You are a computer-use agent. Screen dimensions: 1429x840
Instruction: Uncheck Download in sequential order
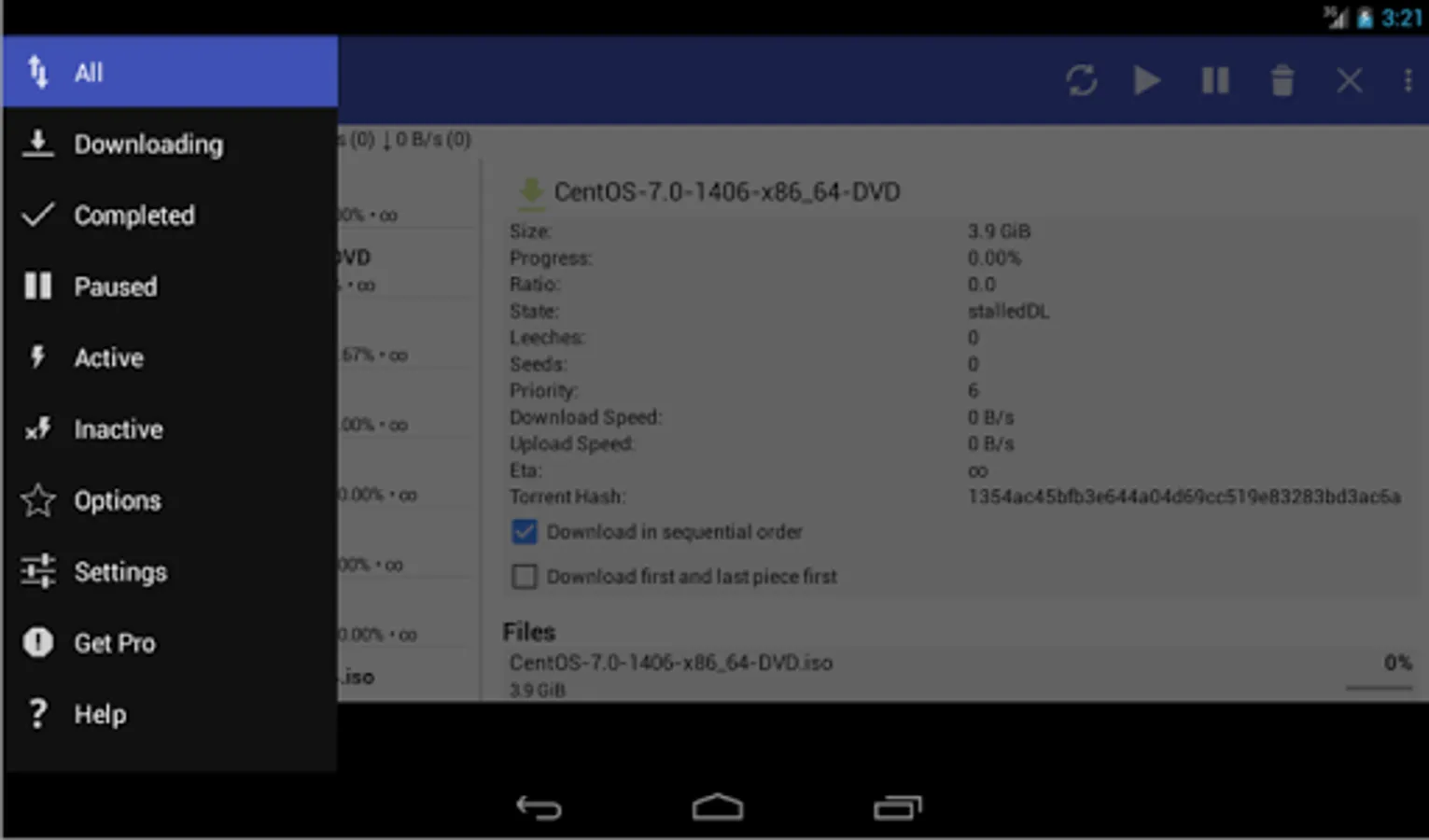coord(525,532)
